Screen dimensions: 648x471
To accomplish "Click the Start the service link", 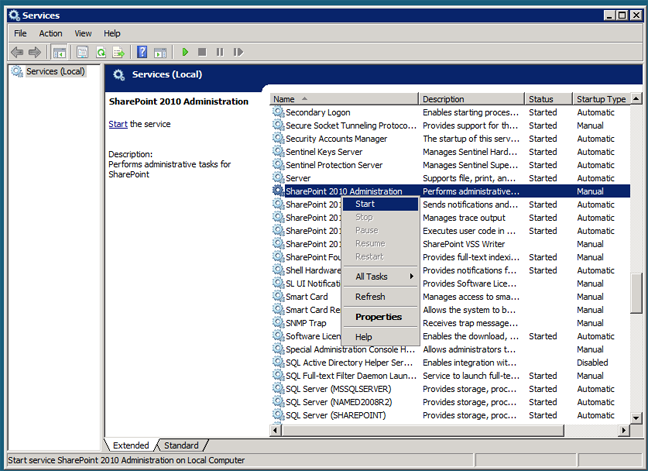I will click(118, 124).
